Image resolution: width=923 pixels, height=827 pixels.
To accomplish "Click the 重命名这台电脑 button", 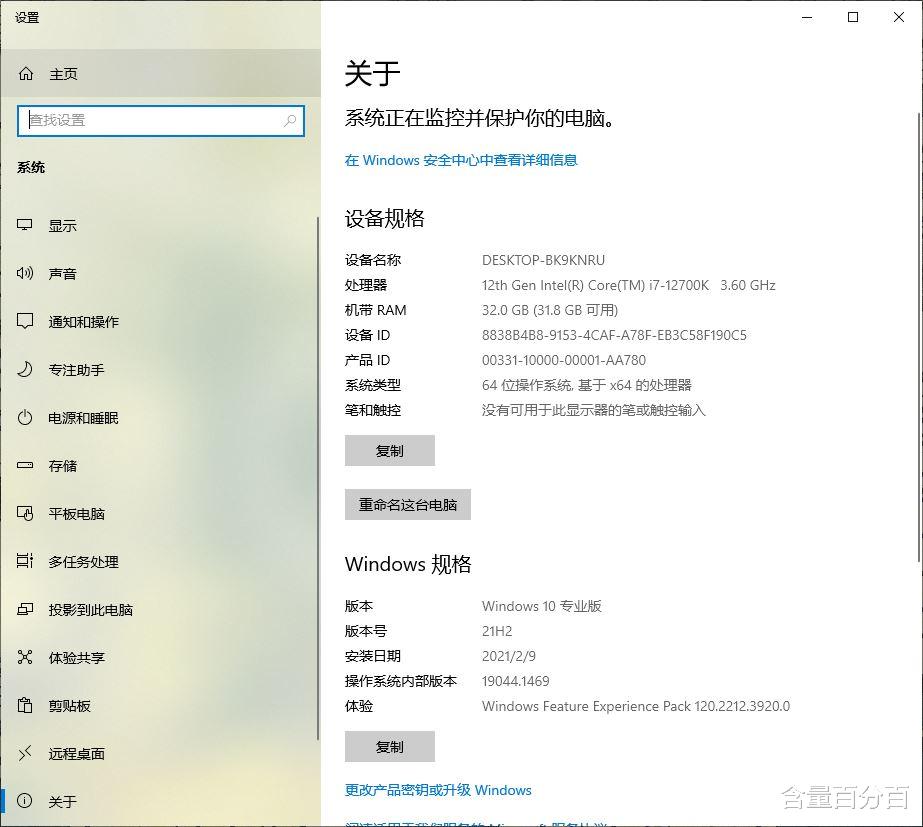I will [408, 504].
